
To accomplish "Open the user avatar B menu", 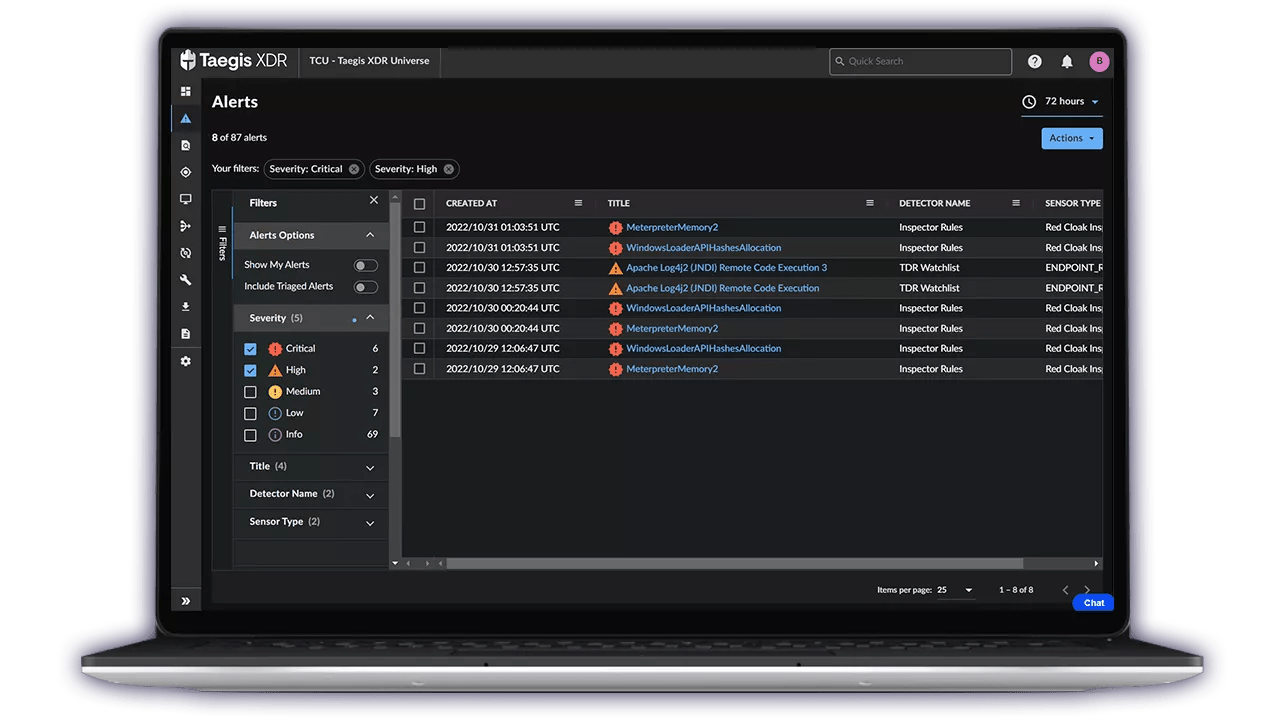I will click(1099, 61).
